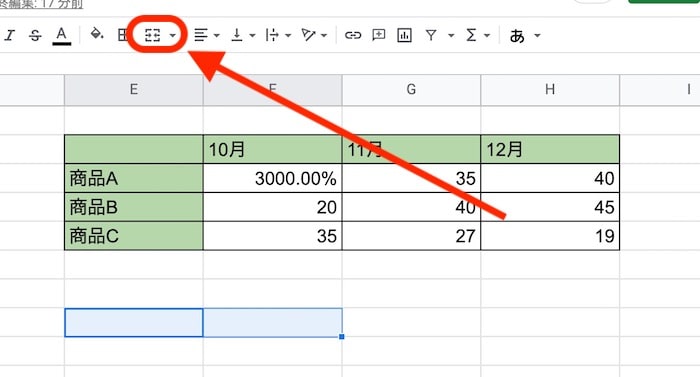This screenshot has height=377, width=700.
Task: Open vertical align tool
Action: pos(237,35)
